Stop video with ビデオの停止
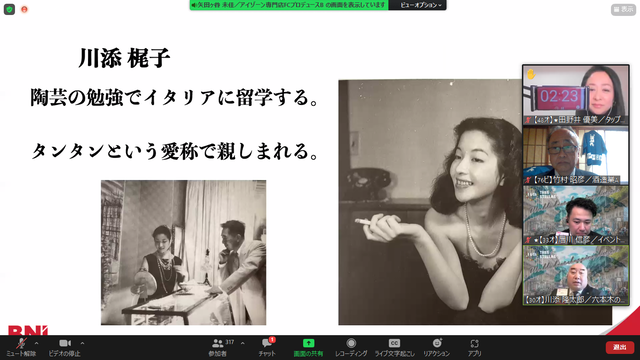Image resolution: width=640 pixels, height=360 pixels. coord(64,348)
